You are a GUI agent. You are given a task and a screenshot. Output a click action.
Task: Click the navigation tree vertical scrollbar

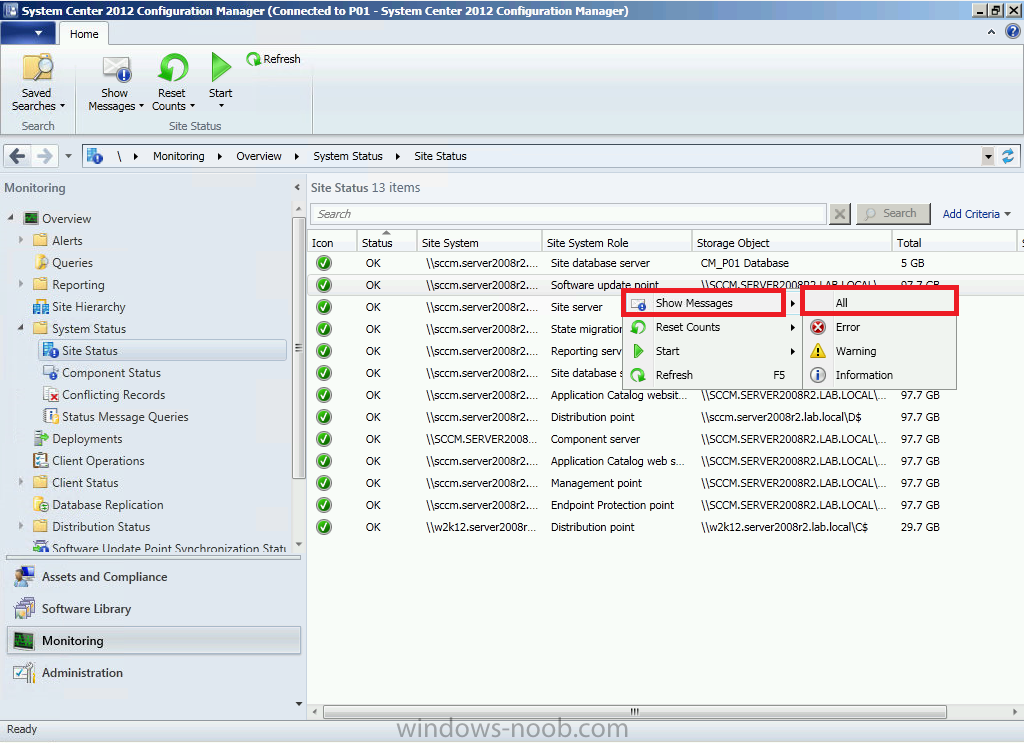(x=298, y=347)
